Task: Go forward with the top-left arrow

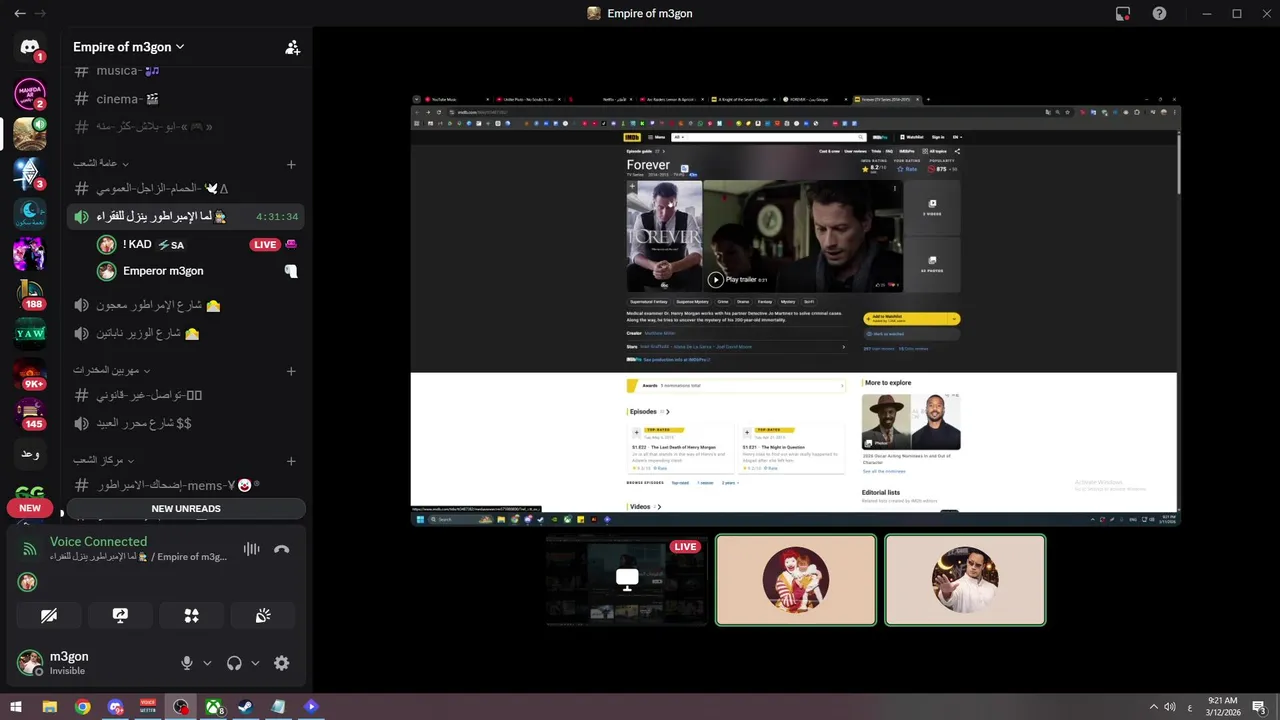Action: pyautogui.click(x=41, y=13)
